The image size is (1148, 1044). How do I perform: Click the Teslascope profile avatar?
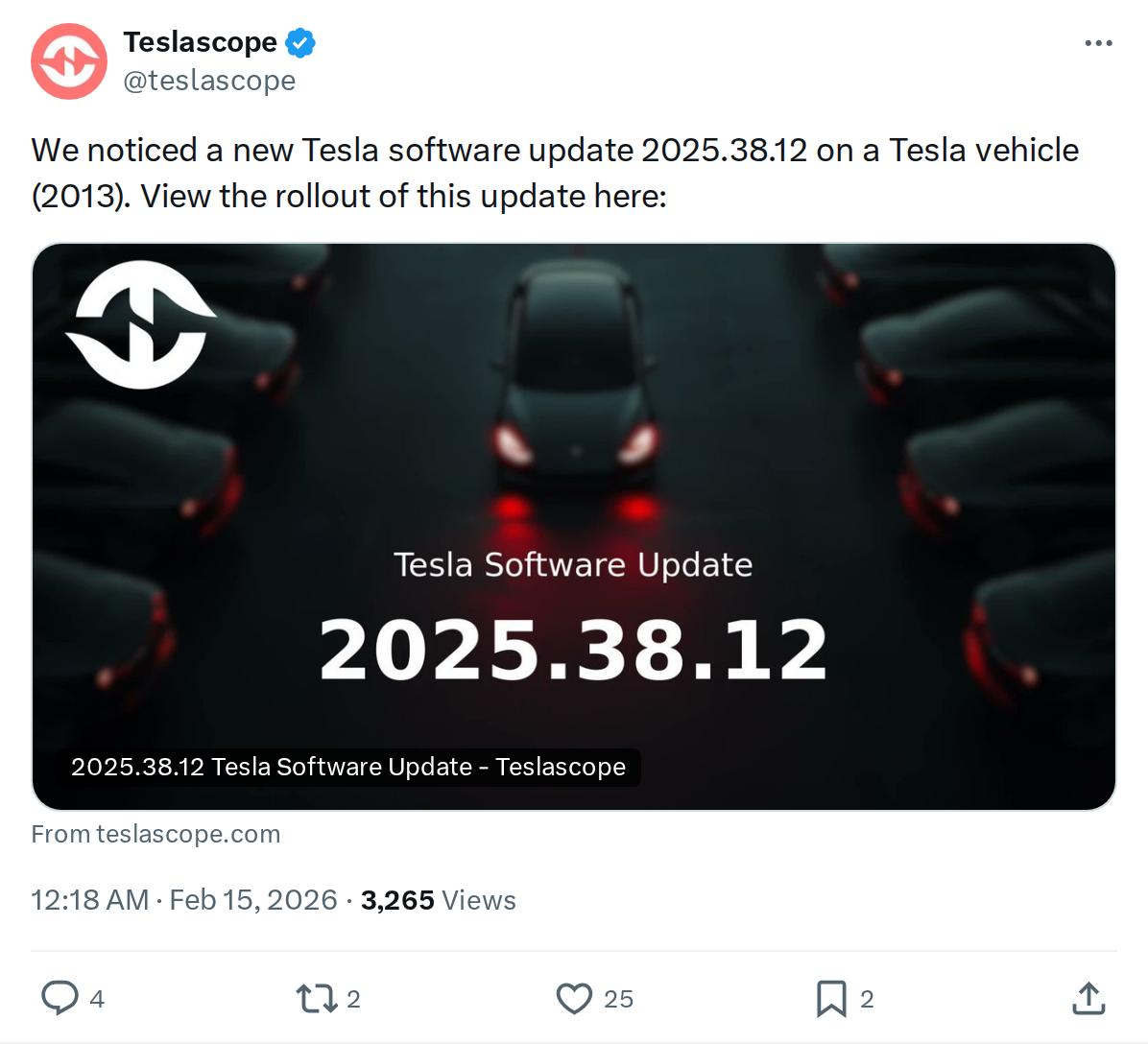(68, 61)
